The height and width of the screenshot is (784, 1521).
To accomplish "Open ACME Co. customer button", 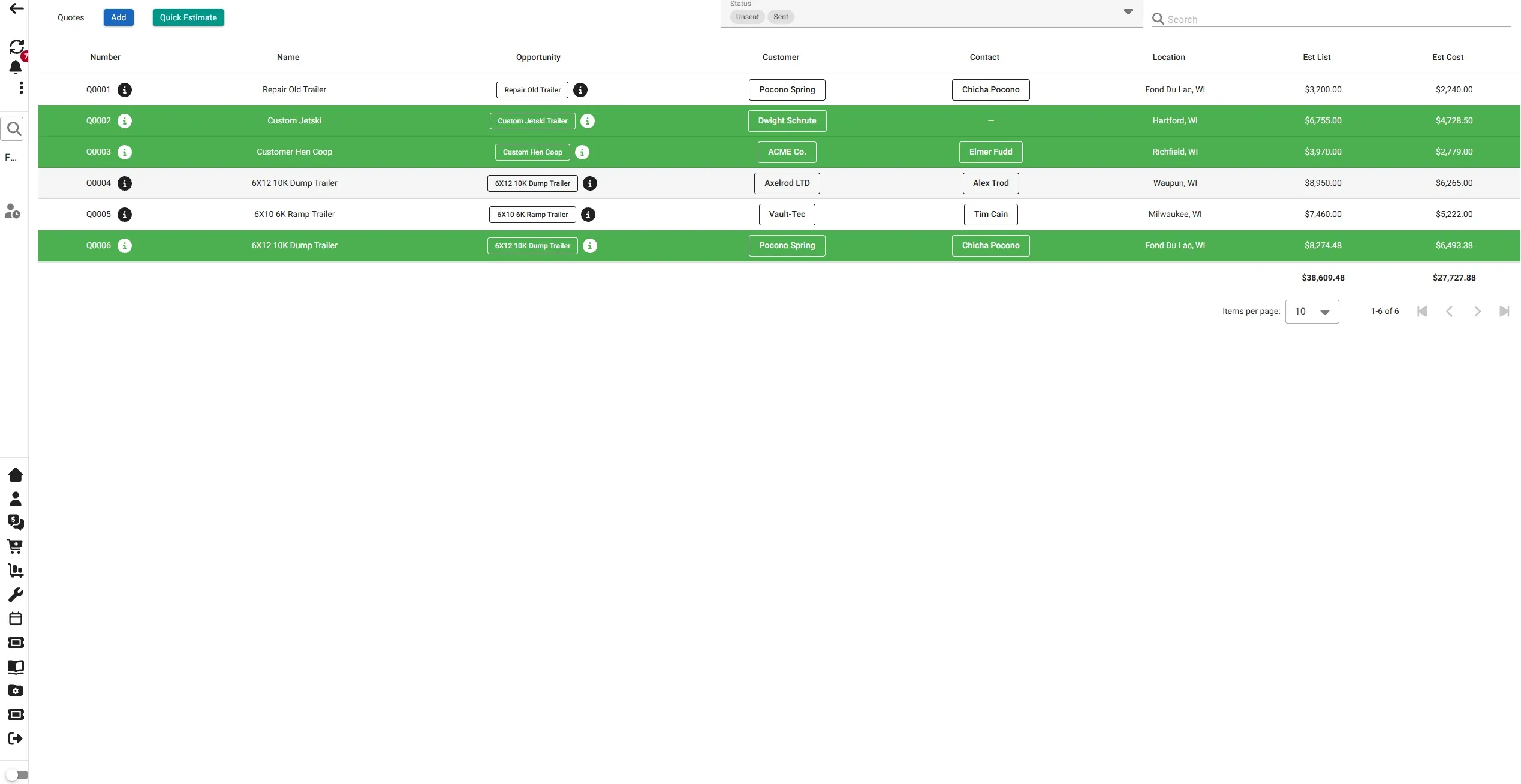I will 787,152.
